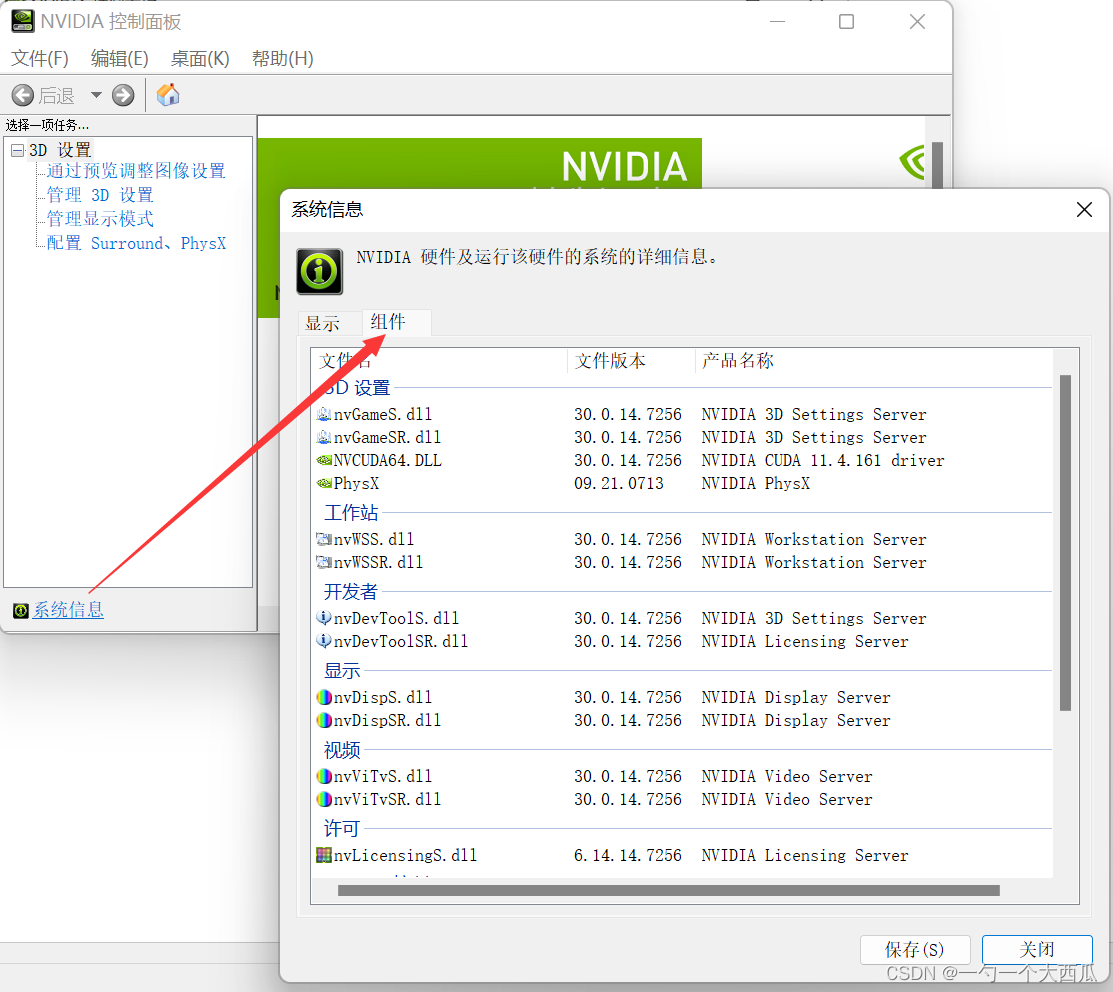Viewport: 1113px width, 992px height.
Task: Select 管理显示模式 in the task tree
Action: pos(99,219)
